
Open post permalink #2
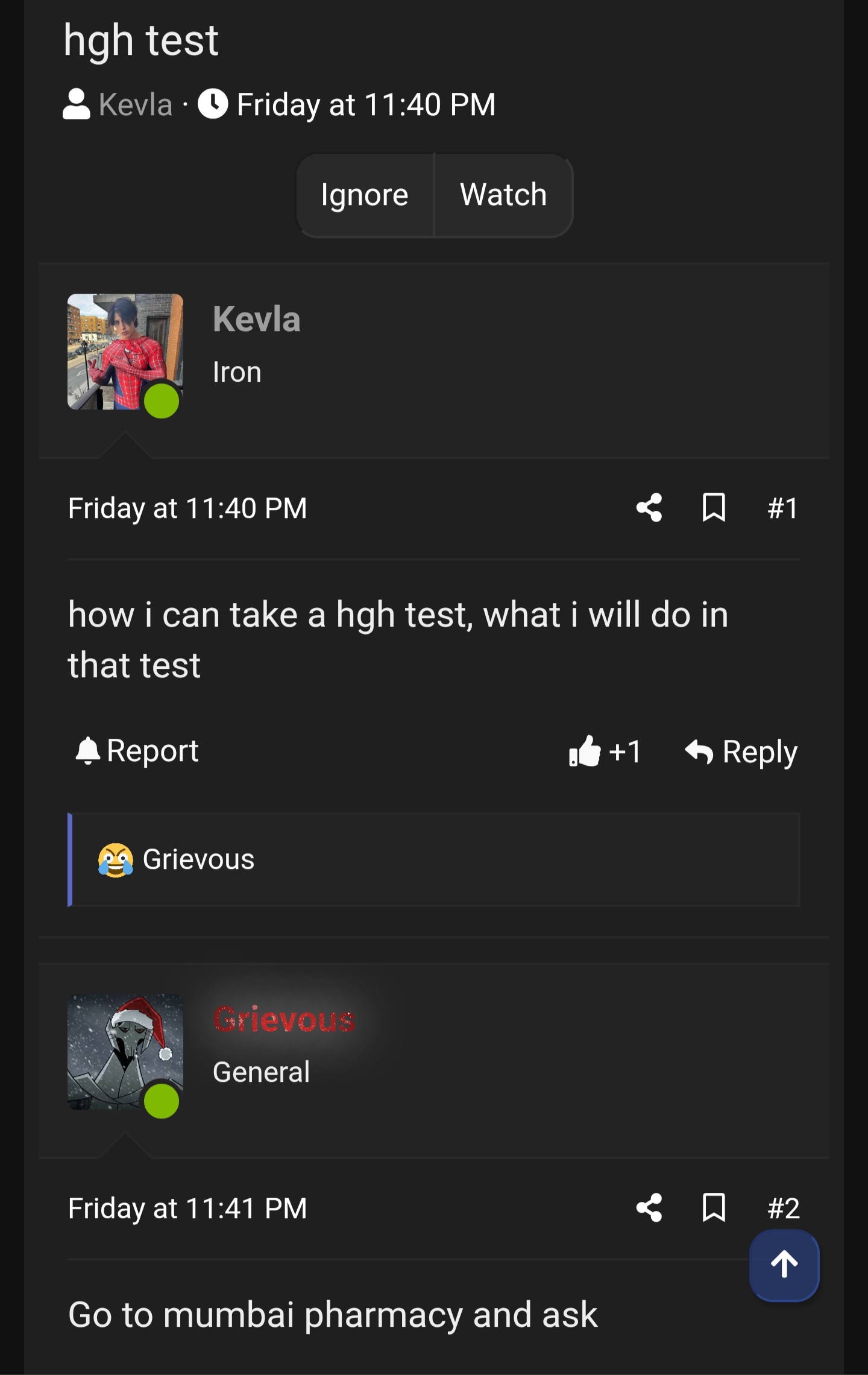(x=783, y=1209)
